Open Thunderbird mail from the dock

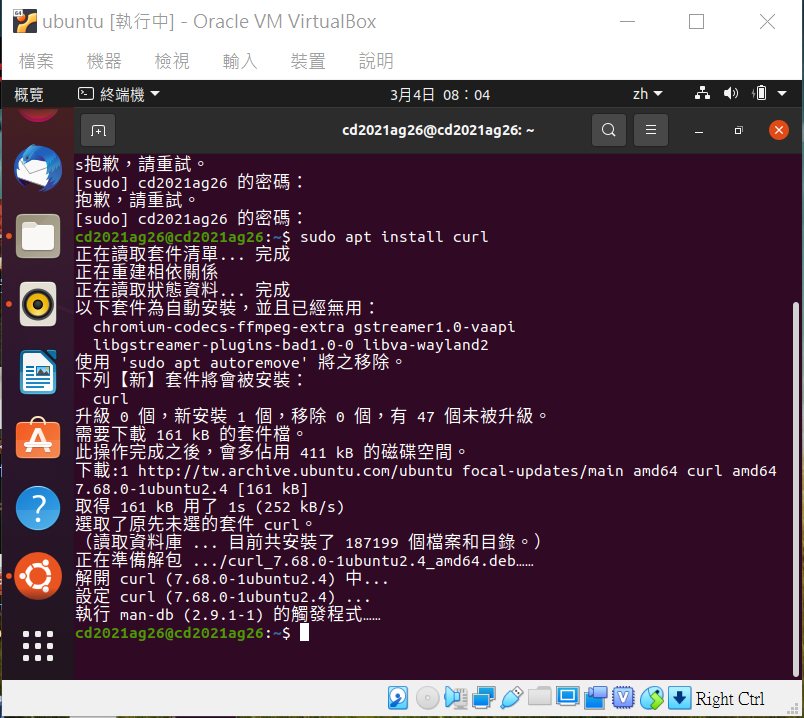[x=38, y=168]
